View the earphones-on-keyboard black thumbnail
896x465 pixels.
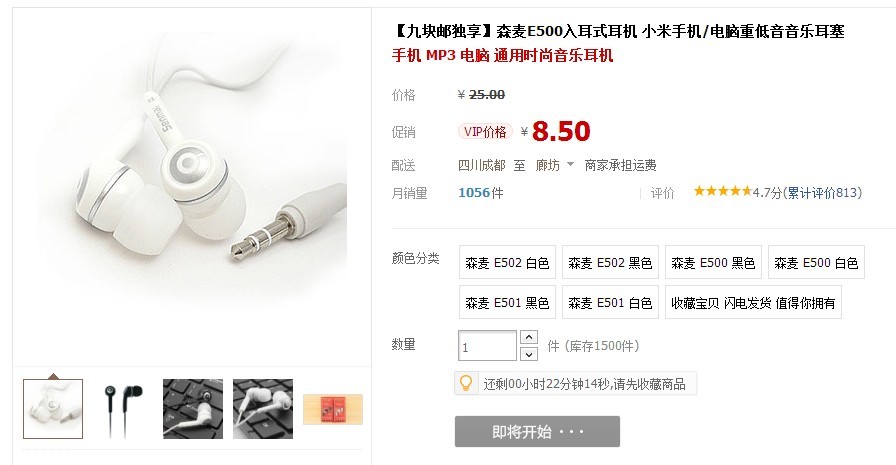pyautogui.click(x=193, y=409)
